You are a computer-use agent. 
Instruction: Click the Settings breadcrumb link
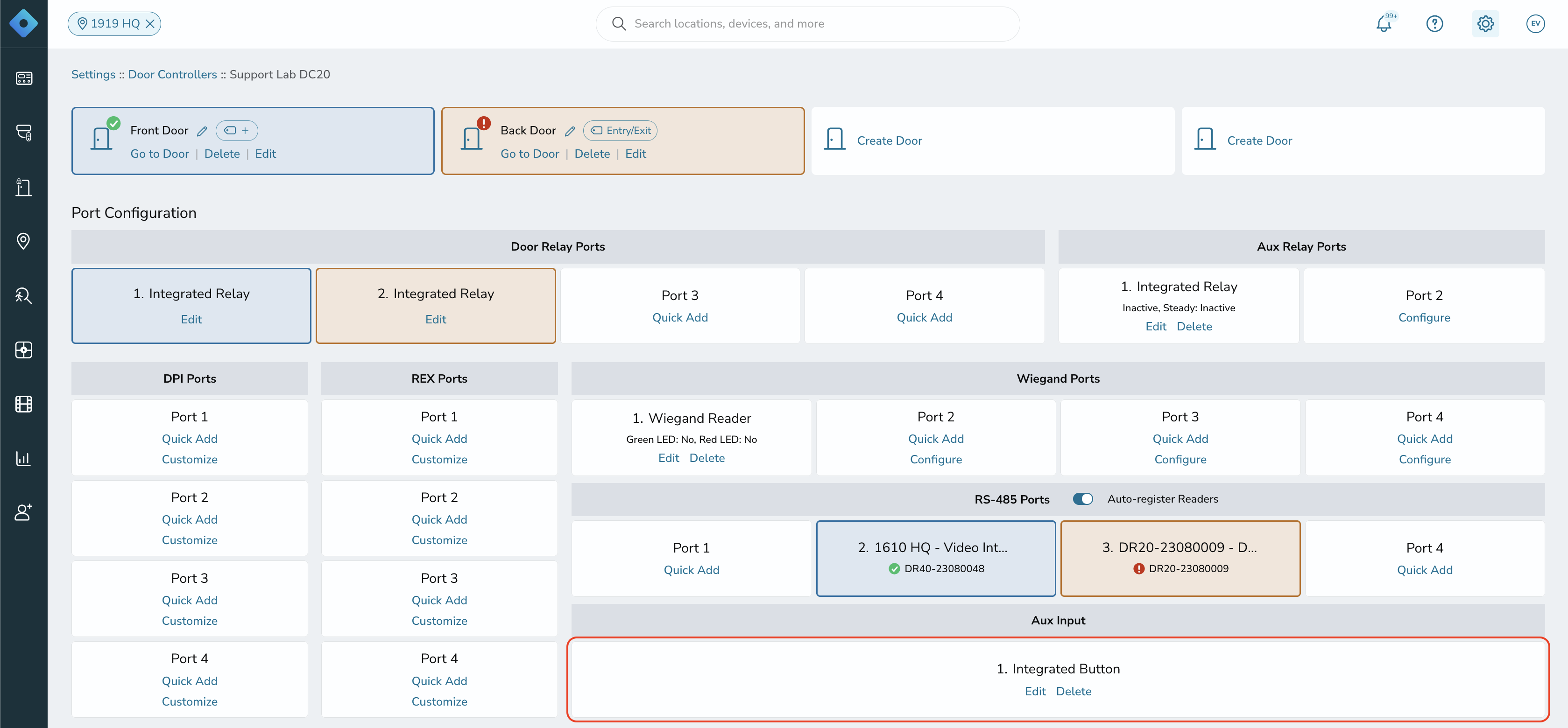click(x=93, y=74)
